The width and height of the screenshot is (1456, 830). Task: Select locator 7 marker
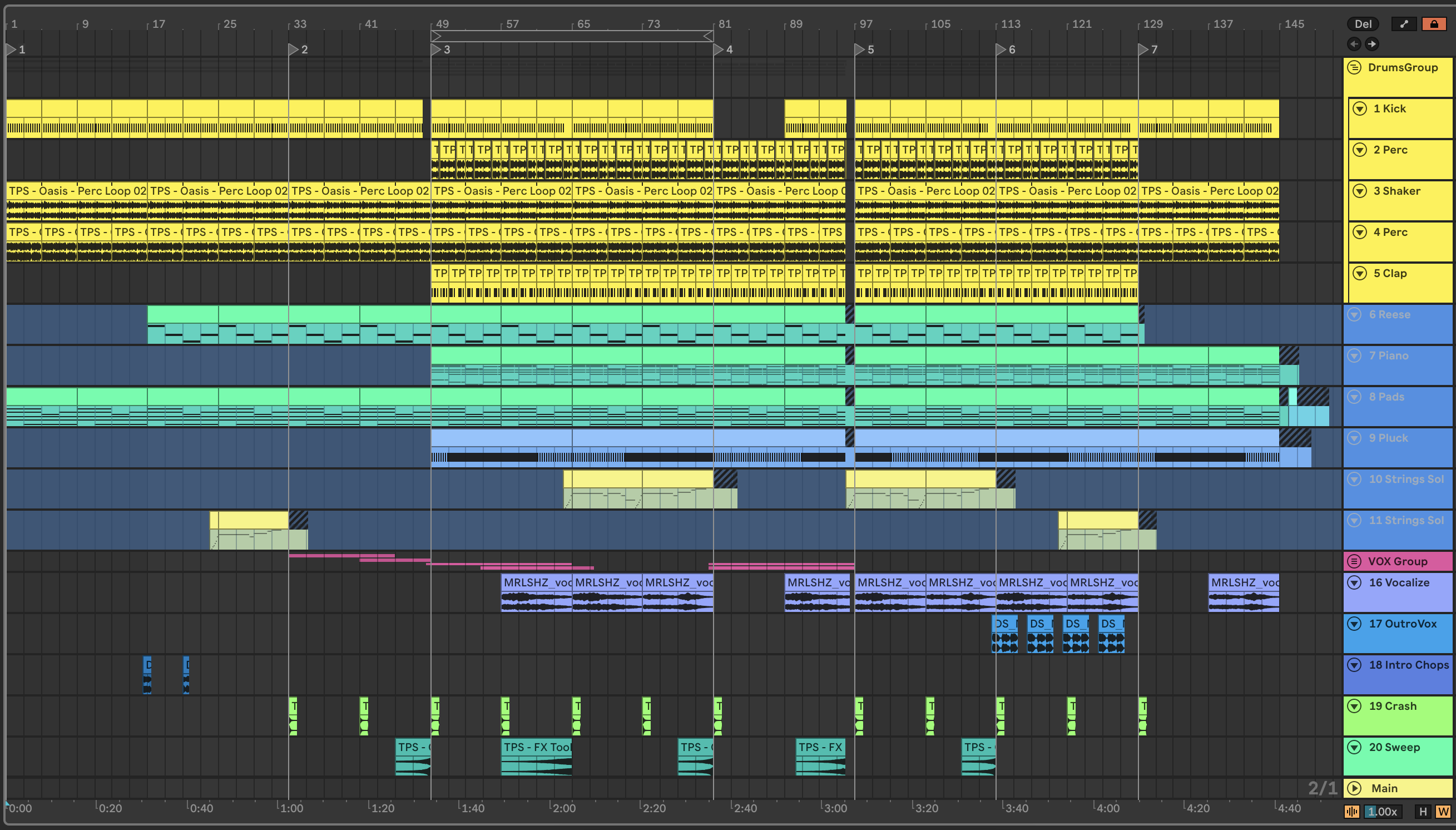pyautogui.click(x=1143, y=50)
